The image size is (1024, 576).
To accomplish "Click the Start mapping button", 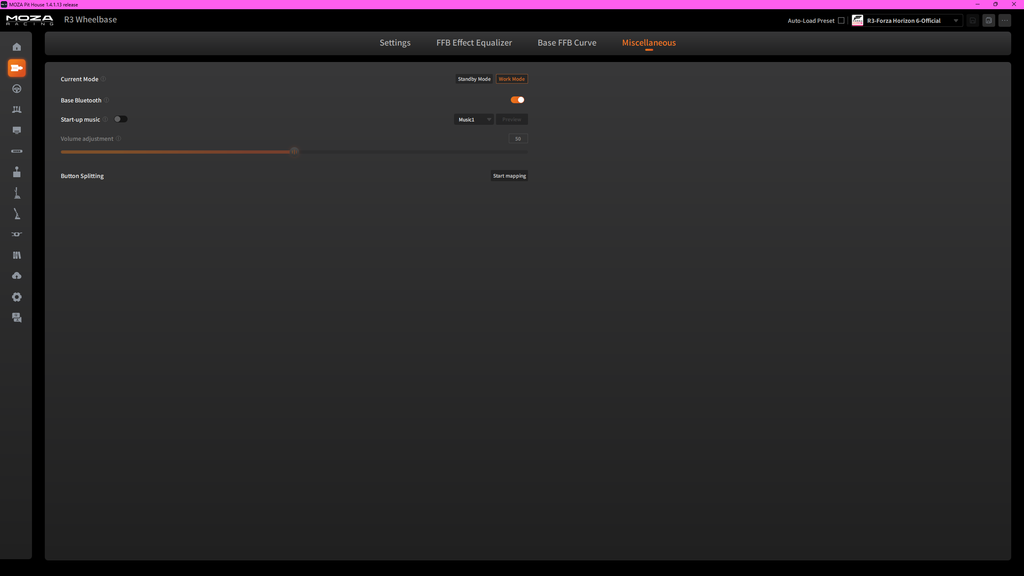I will pyautogui.click(x=509, y=176).
